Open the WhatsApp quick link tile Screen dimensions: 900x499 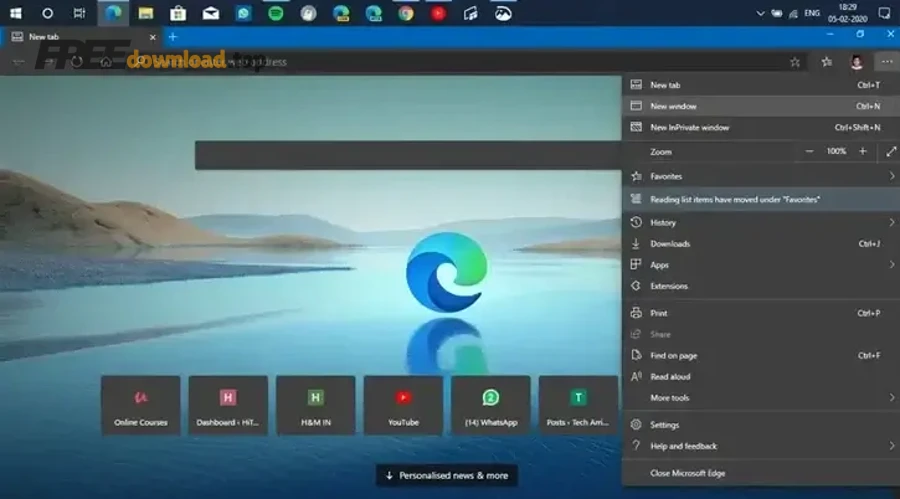[491, 405]
